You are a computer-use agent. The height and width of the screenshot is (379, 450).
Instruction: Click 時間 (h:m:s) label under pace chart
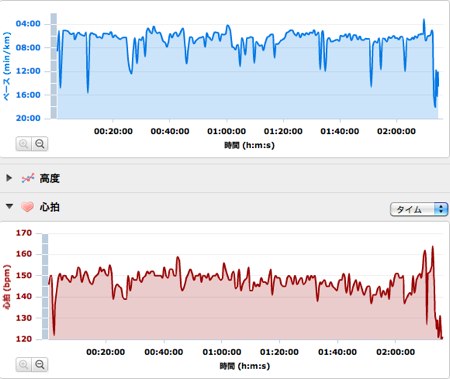(249, 145)
